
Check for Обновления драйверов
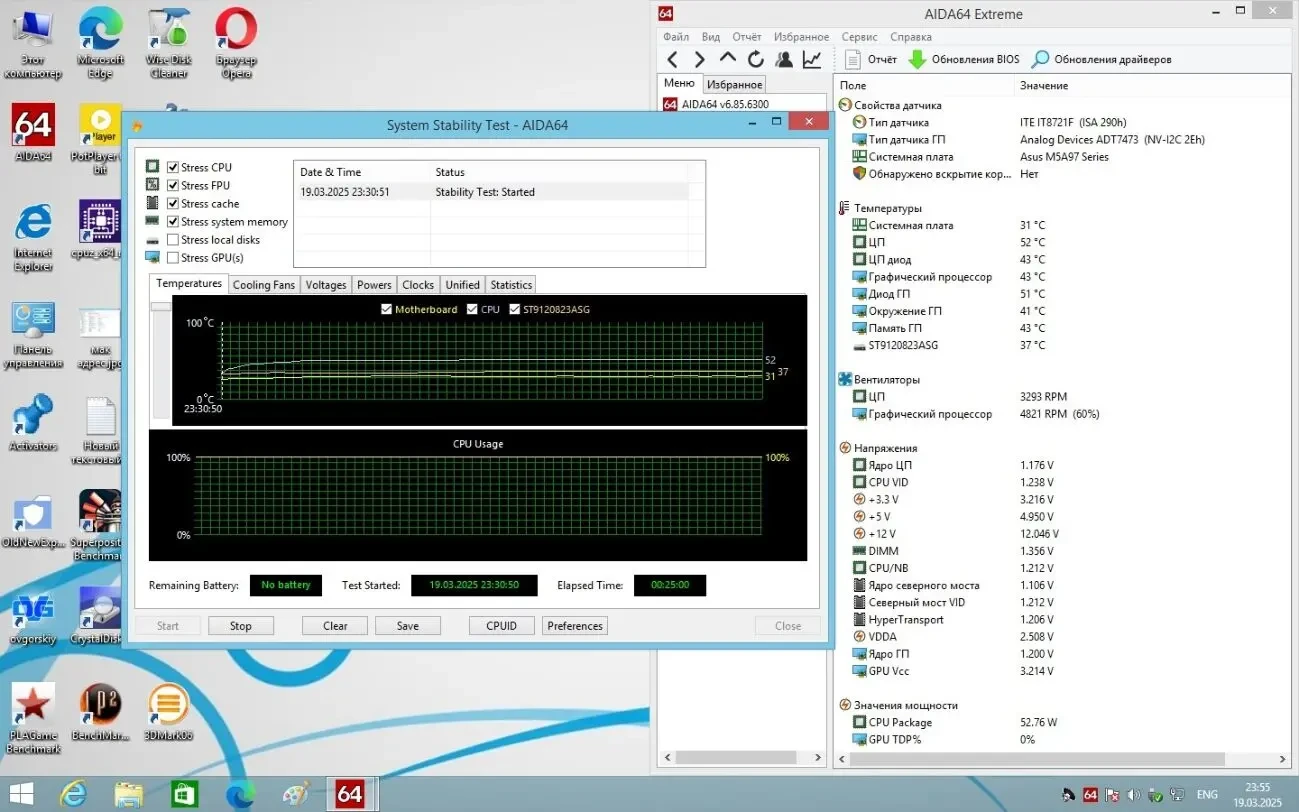click(x=1101, y=59)
